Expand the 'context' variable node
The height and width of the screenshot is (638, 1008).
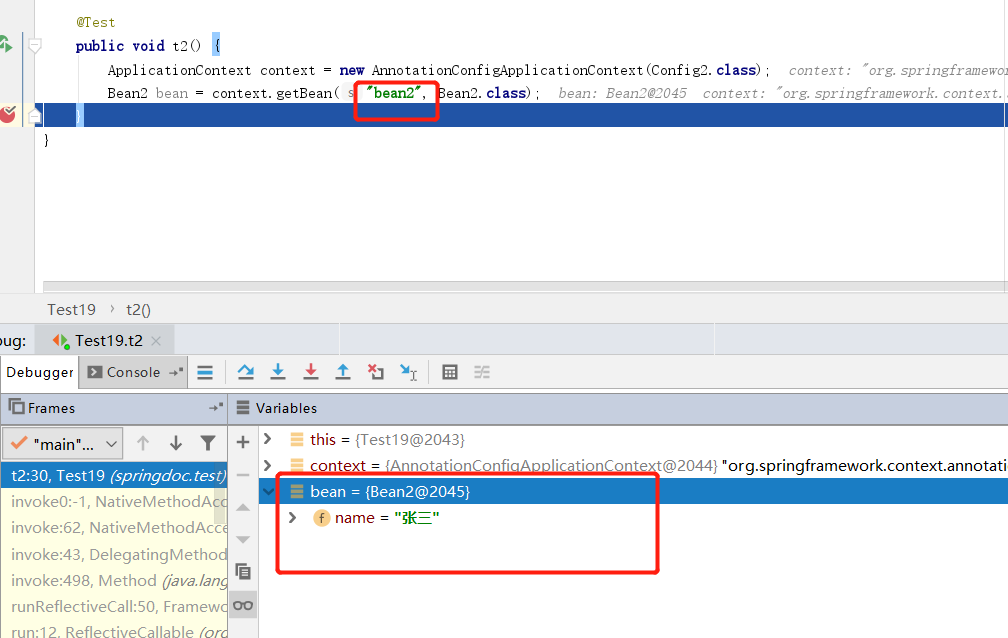[268, 464]
